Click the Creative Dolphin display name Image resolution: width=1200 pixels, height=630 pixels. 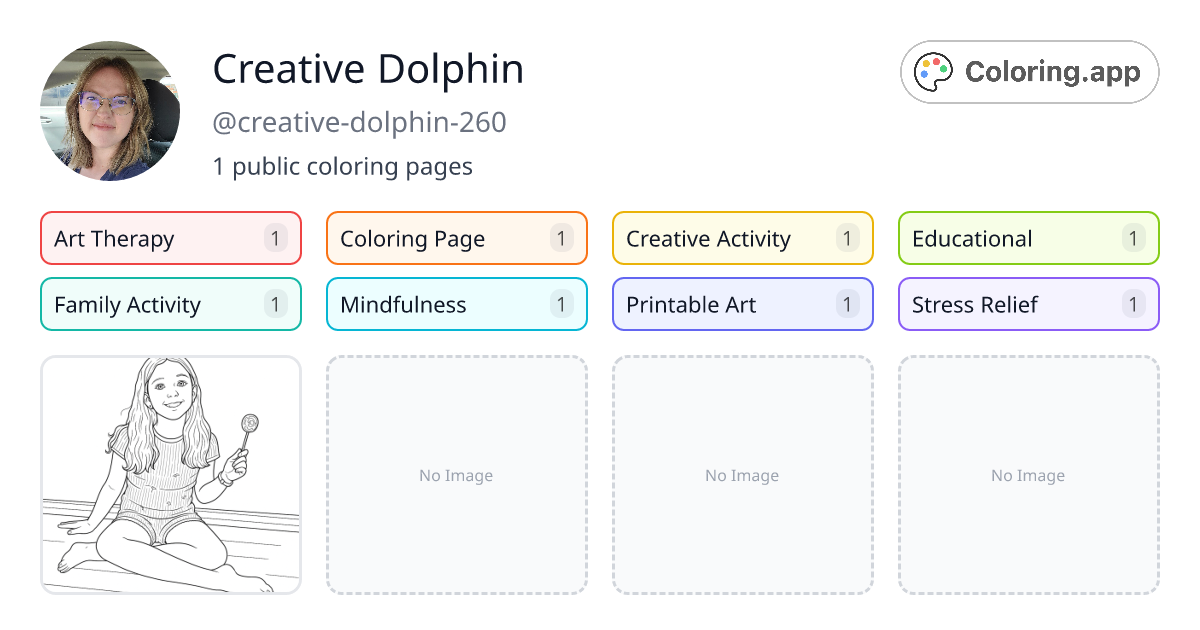[x=368, y=68]
